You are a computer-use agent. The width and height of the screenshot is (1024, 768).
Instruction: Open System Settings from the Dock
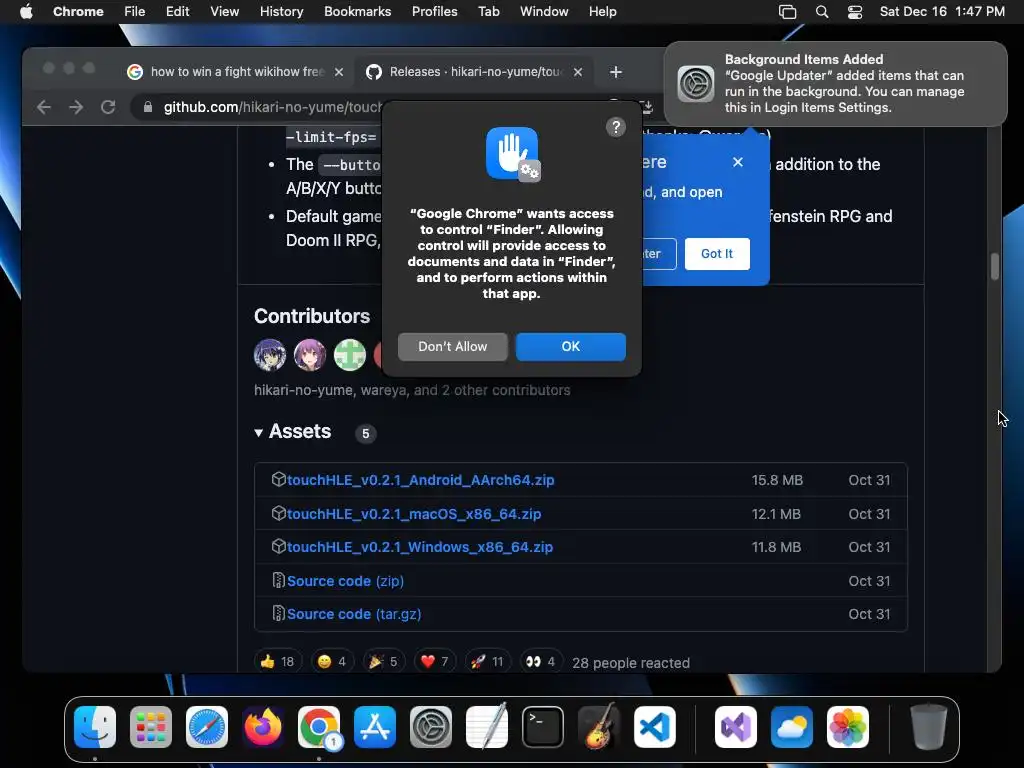pyautogui.click(x=431, y=727)
